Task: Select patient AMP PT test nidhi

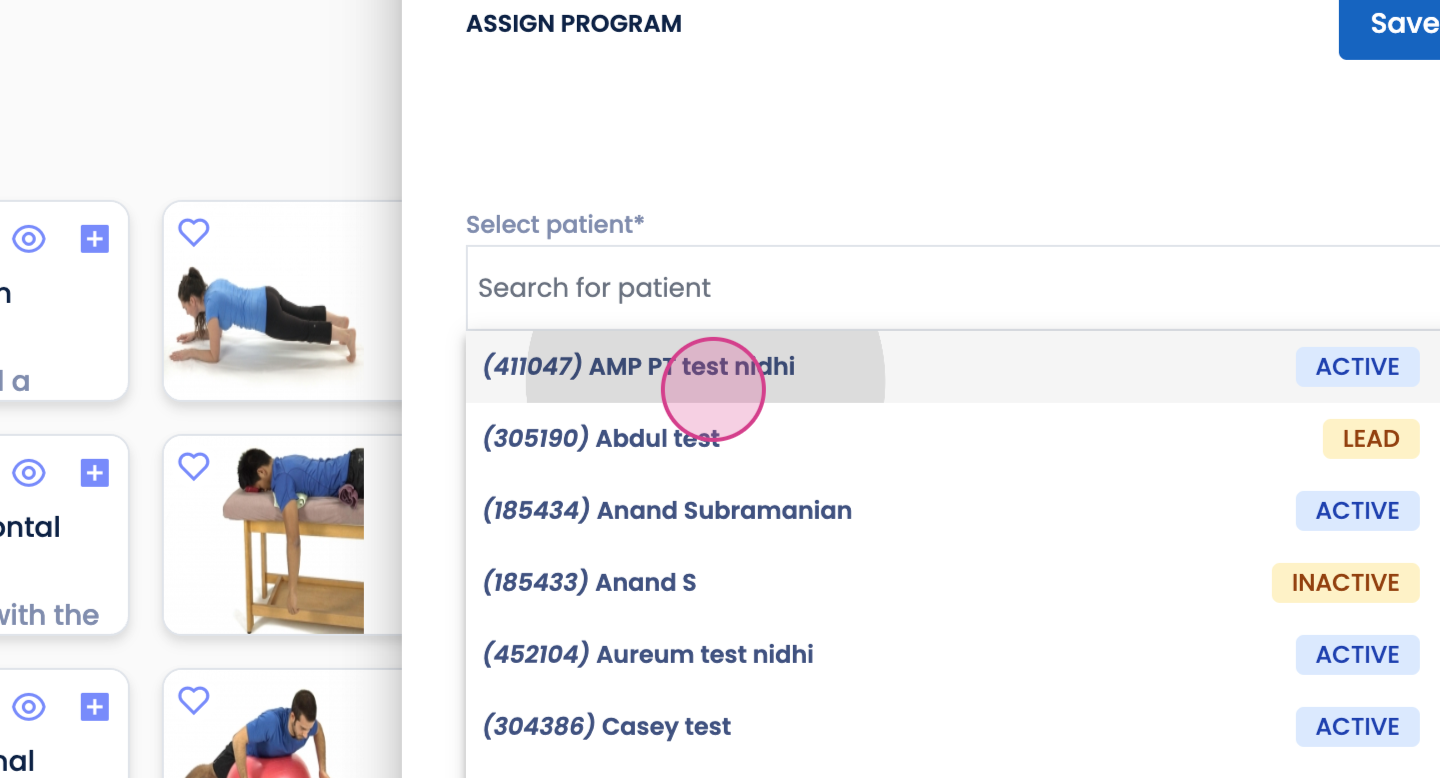Action: [x=639, y=367]
